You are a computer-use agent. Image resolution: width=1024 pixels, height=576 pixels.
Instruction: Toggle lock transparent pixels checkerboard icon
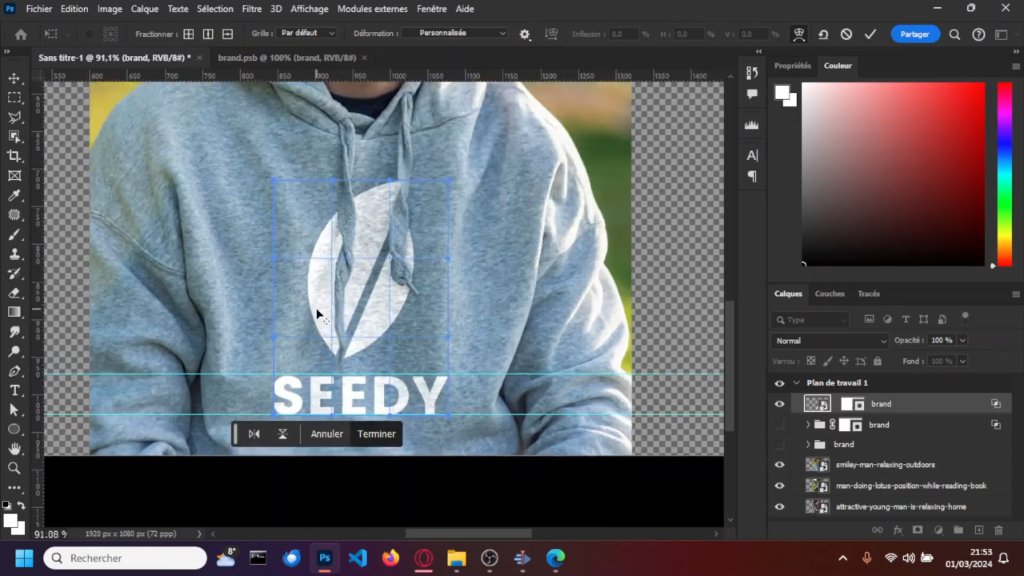point(811,361)
